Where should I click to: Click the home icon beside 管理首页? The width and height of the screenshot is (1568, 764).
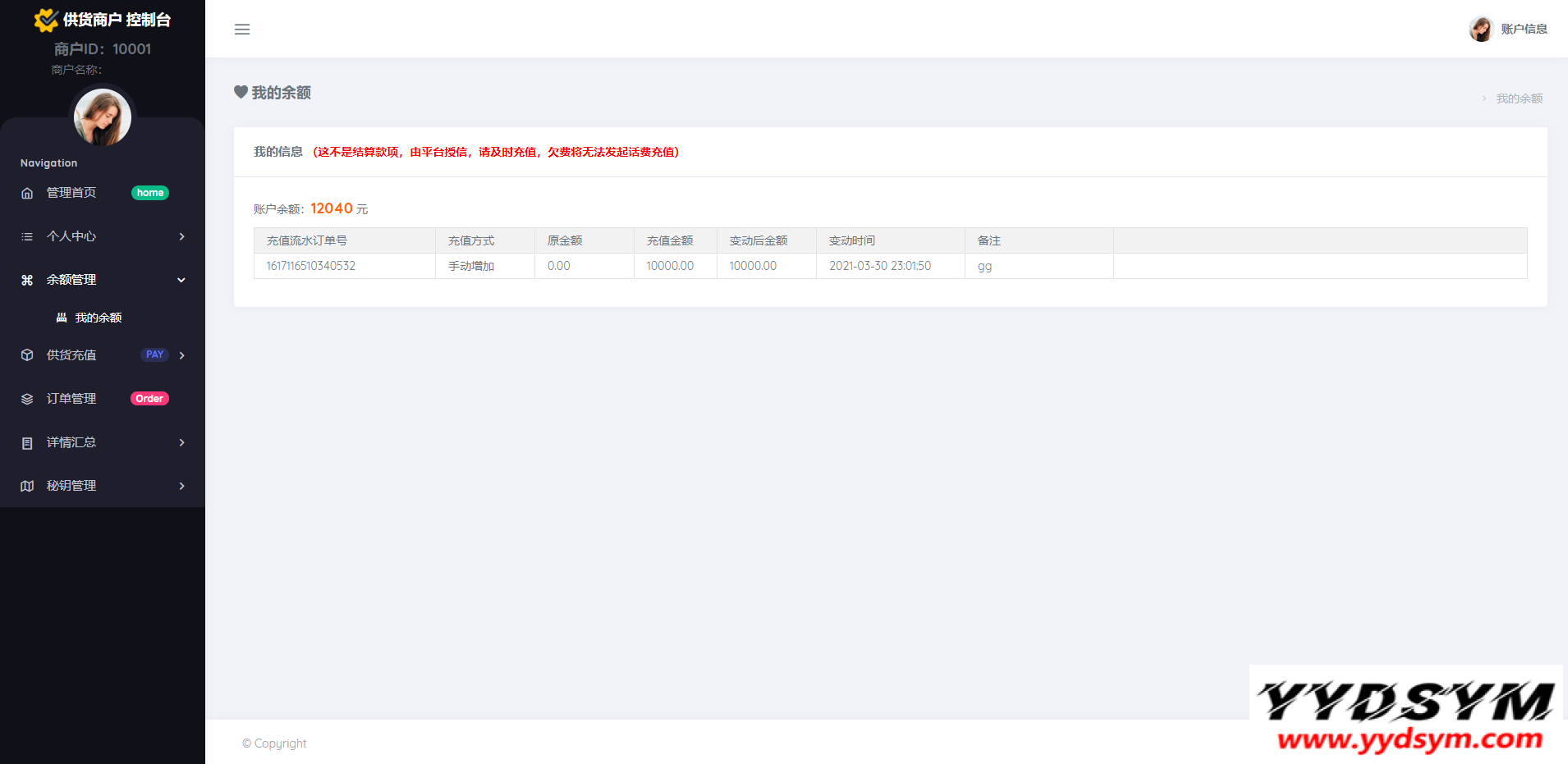tap(27, 193)
